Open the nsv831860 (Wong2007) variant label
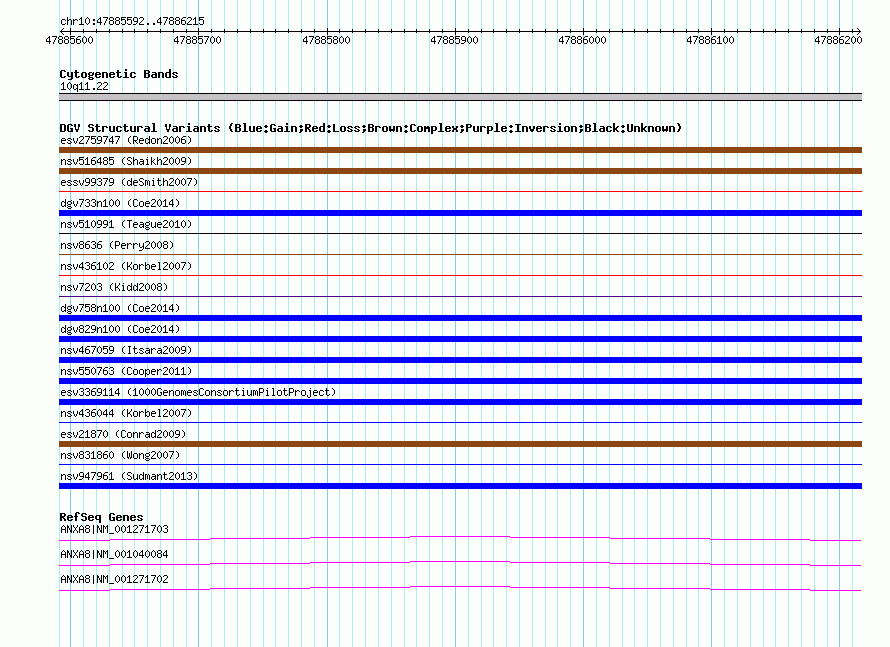This screenshot has height=647, width=890. tap(119, 455)
